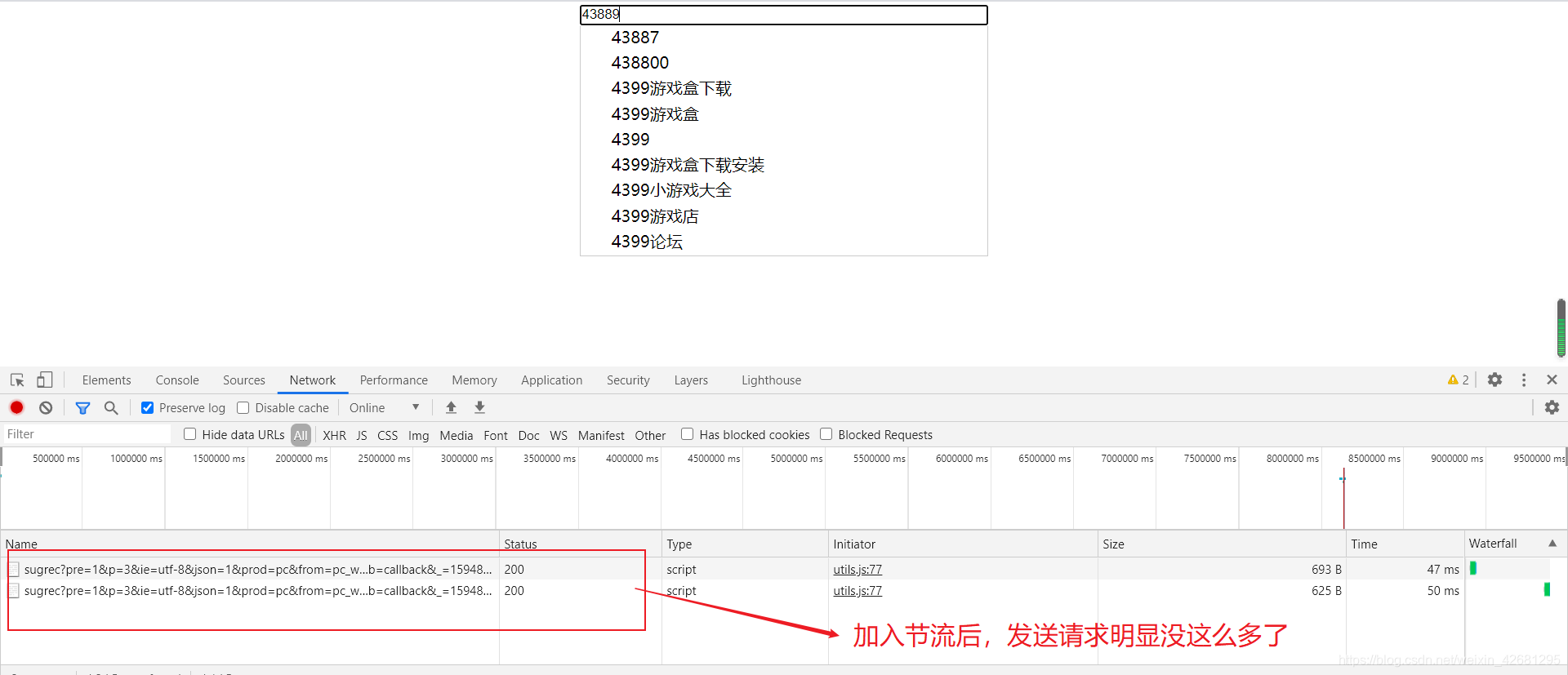Activate the inspect element picker icon
The height and width of the screenshot is (675, 1568).
coord(17,380)
